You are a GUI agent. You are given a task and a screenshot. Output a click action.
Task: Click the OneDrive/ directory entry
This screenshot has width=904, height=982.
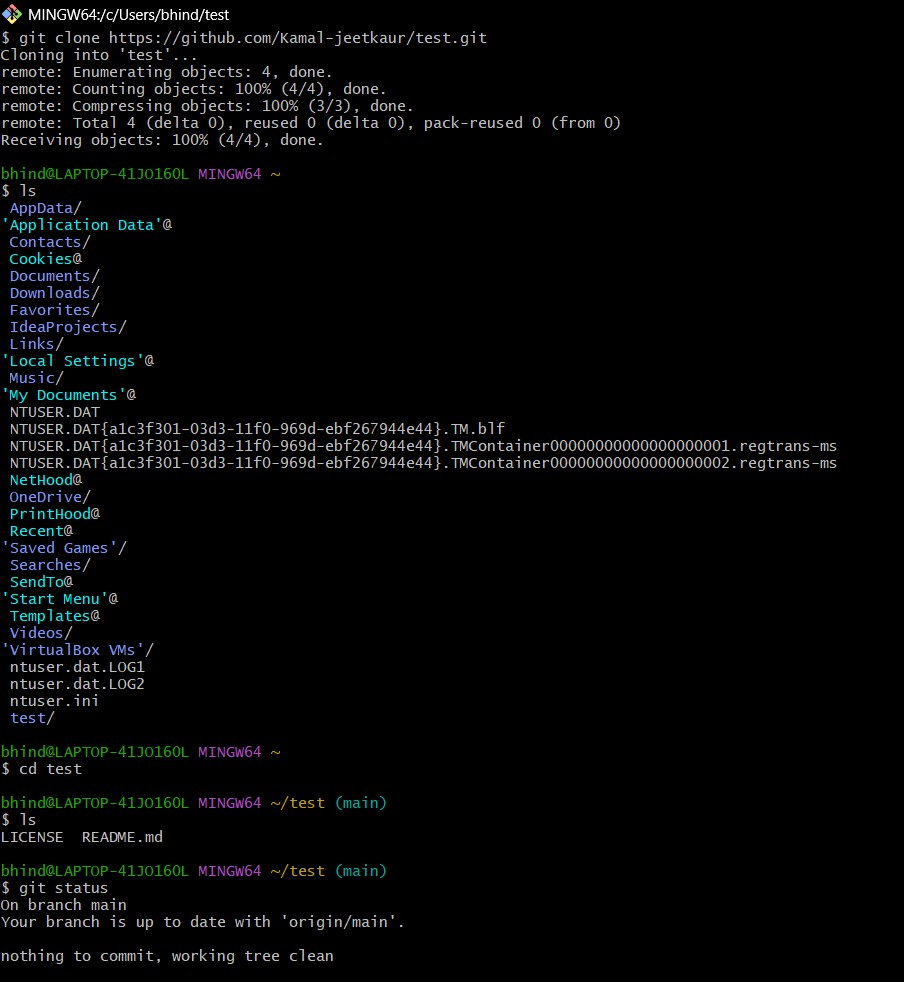coord(50,497)
